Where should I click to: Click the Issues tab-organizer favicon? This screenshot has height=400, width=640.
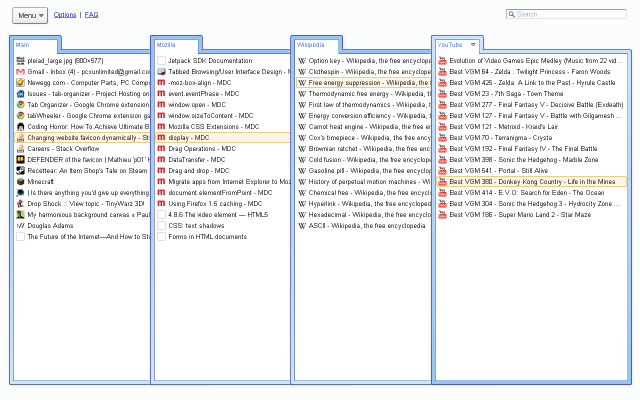tap(20, 94)
